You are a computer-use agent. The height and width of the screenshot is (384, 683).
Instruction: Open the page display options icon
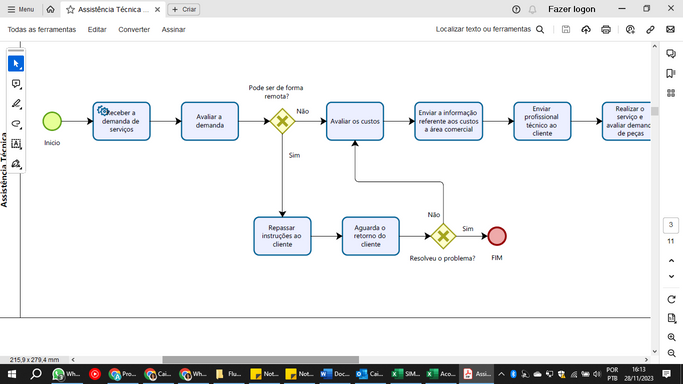[x=671, y=319]
